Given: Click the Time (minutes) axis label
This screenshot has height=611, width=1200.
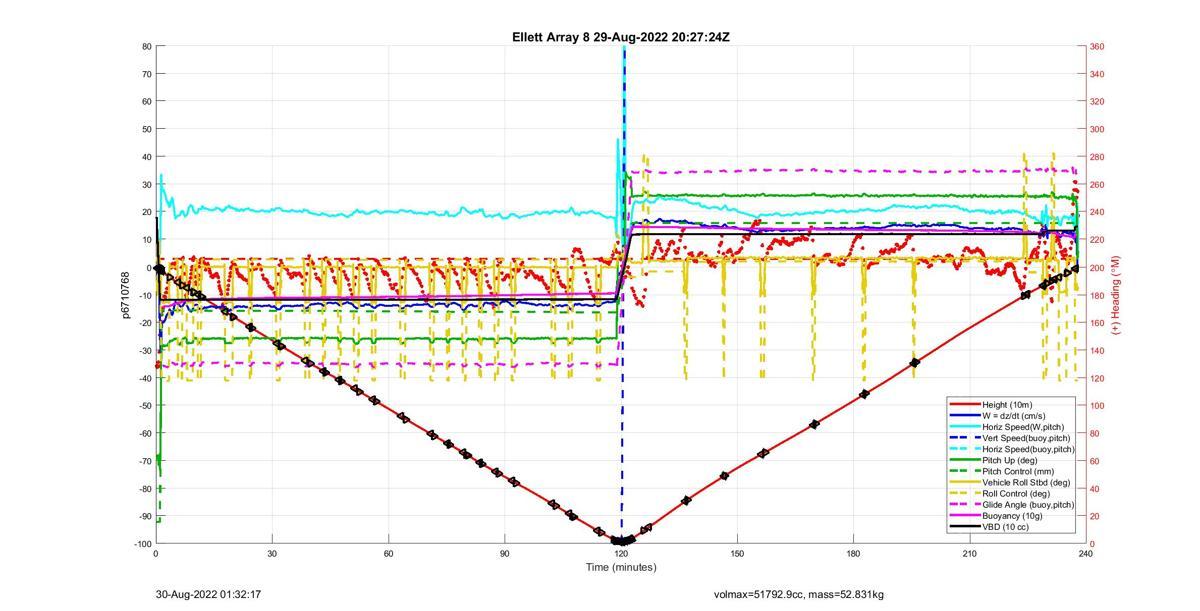Looking at the screenshot, I should [x=620, y=567].
